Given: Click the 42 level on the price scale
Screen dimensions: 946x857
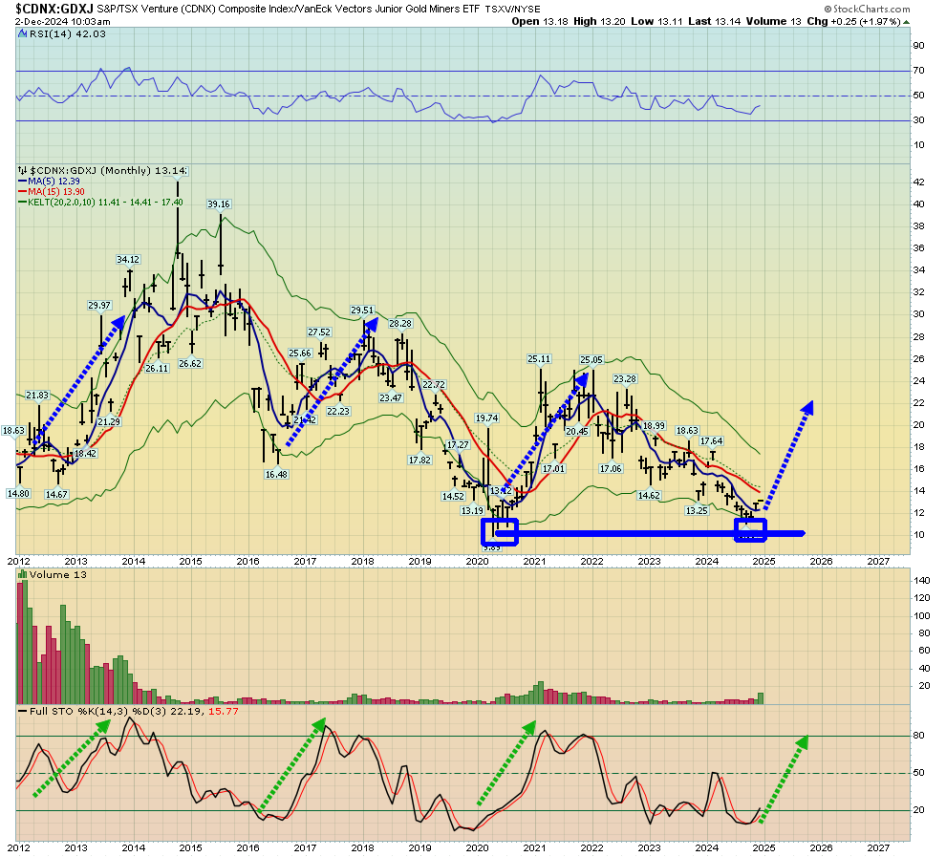Looking at the screenshot, I should pyautogui.click(x=919, y=182).
